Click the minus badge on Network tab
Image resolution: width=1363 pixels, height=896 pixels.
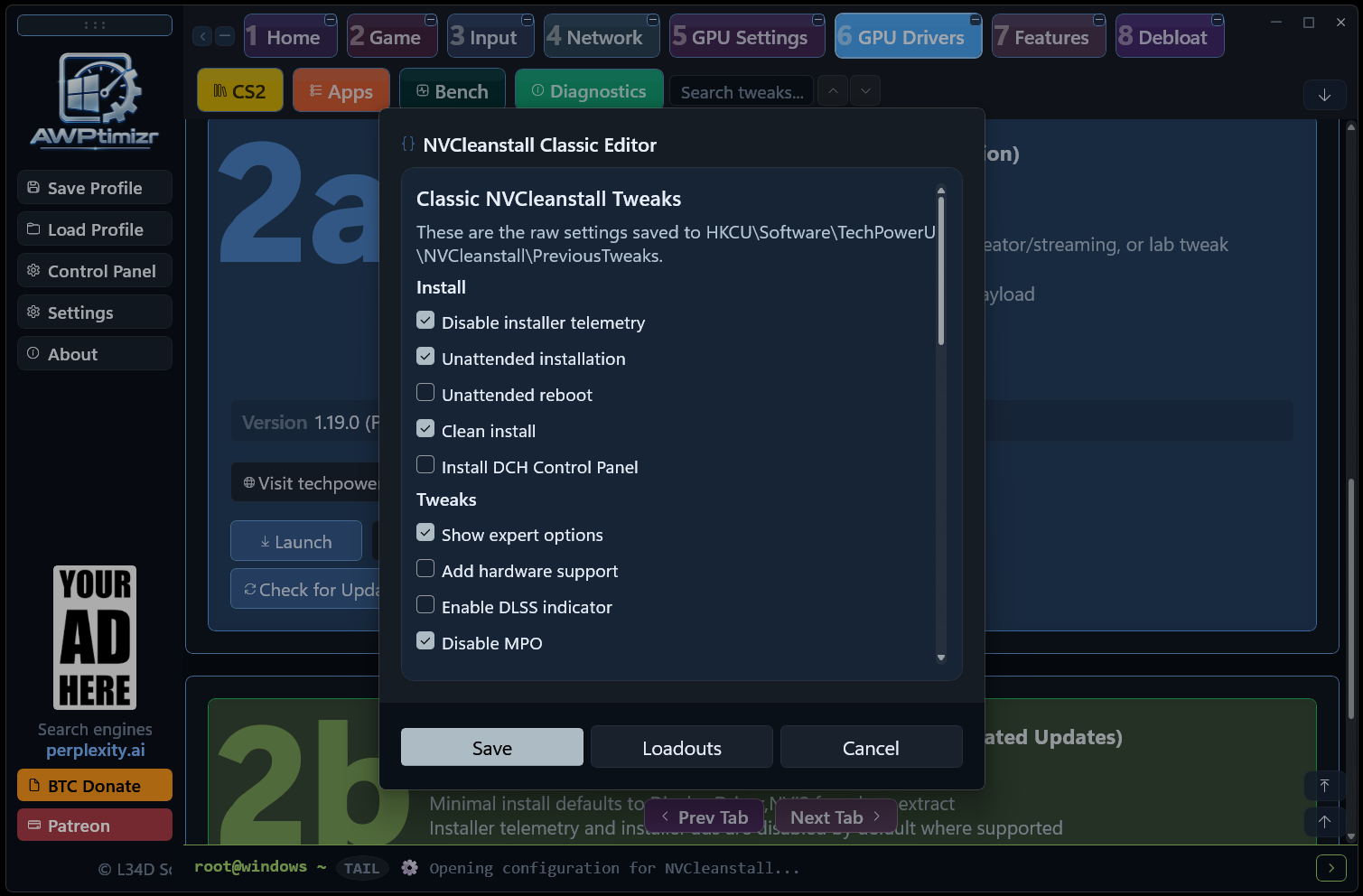pyautogui.click(x=653, y=20)
